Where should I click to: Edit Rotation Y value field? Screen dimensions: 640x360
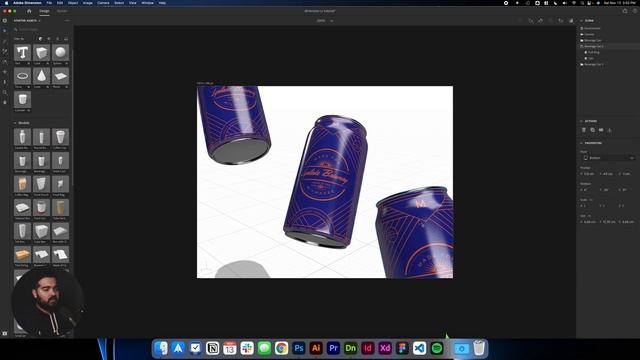(606, 190)
